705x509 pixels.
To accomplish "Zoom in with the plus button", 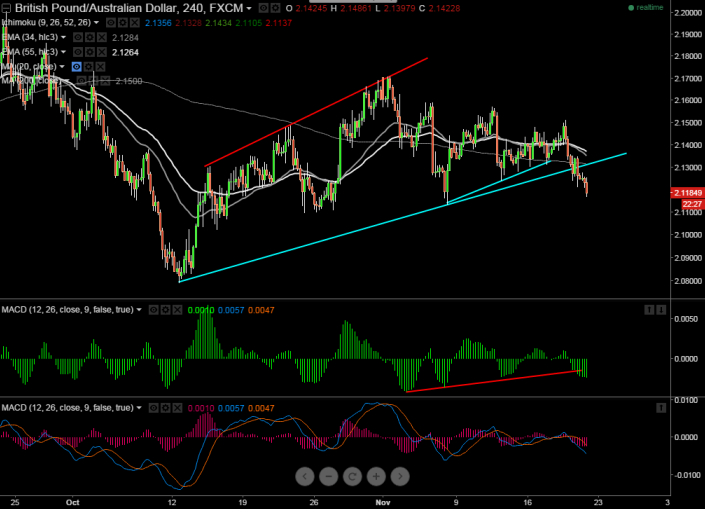I will (376, 476).
